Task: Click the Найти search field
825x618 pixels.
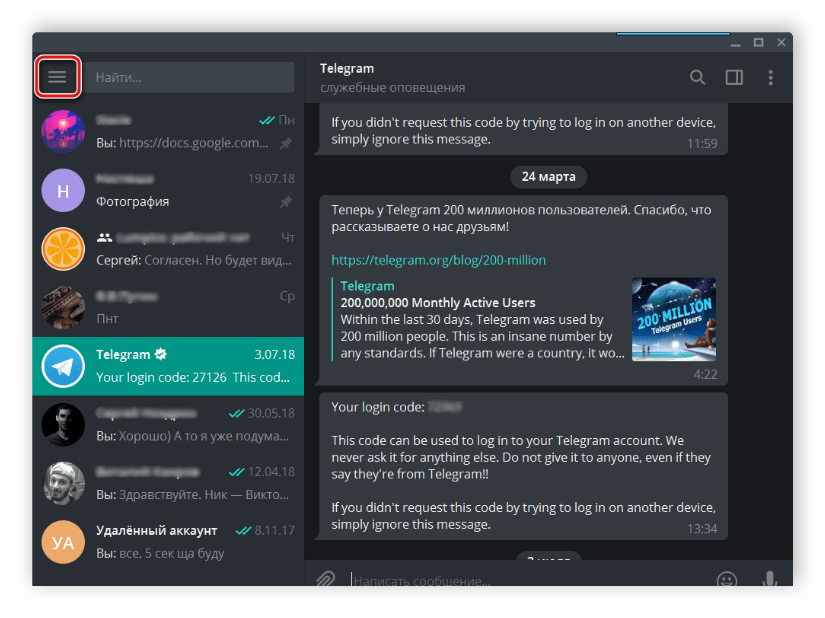Action: [188, 77]
